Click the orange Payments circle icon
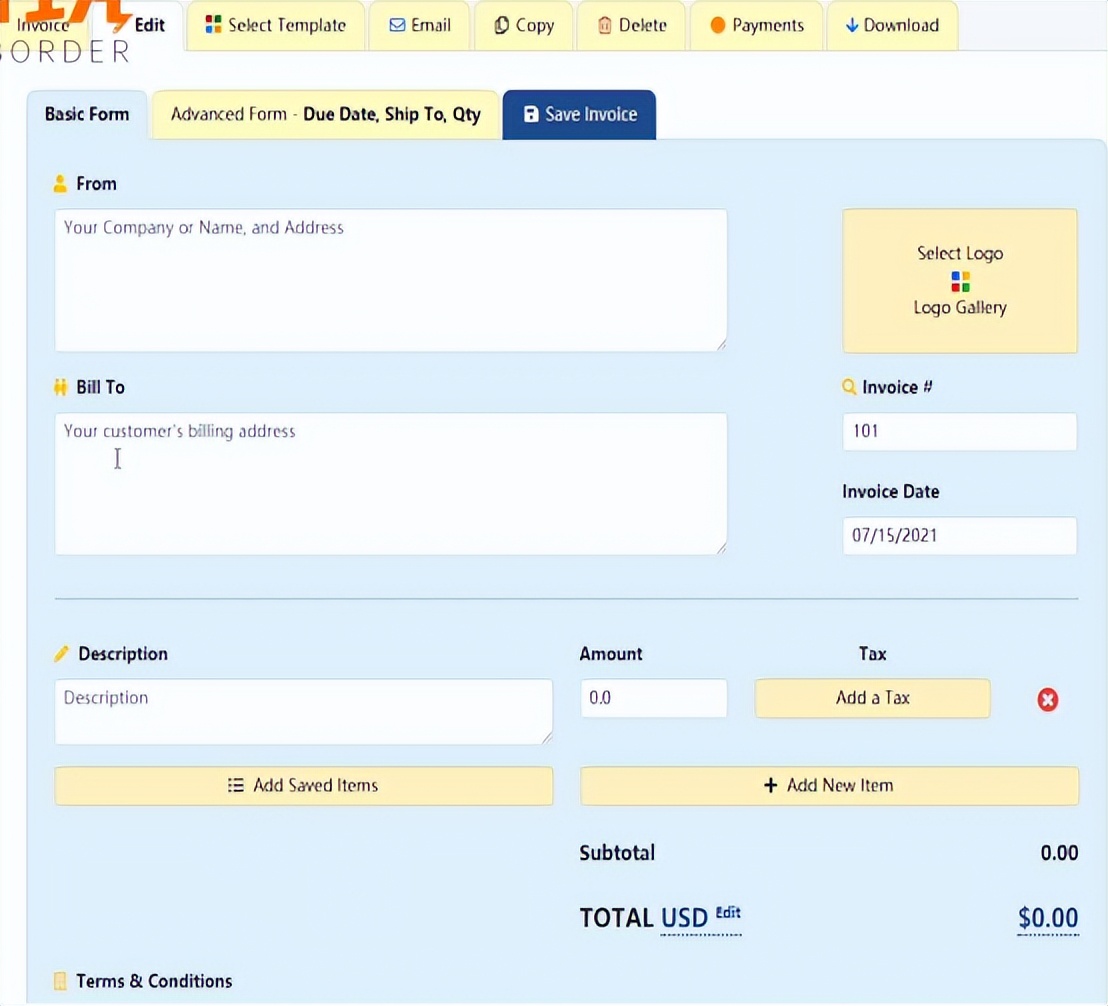The width and height of the screenshot is (1108, 1006). [x=717, y=25]
